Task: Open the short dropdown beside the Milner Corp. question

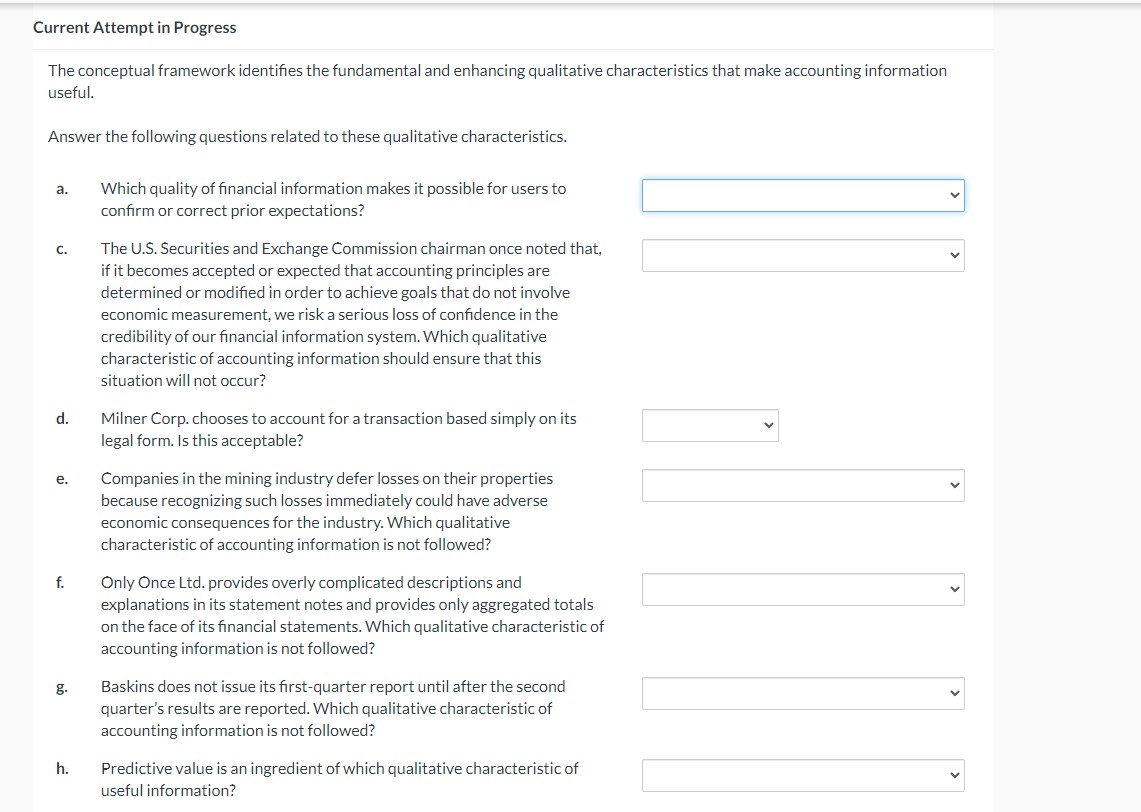Action: (x=710, y=425)
